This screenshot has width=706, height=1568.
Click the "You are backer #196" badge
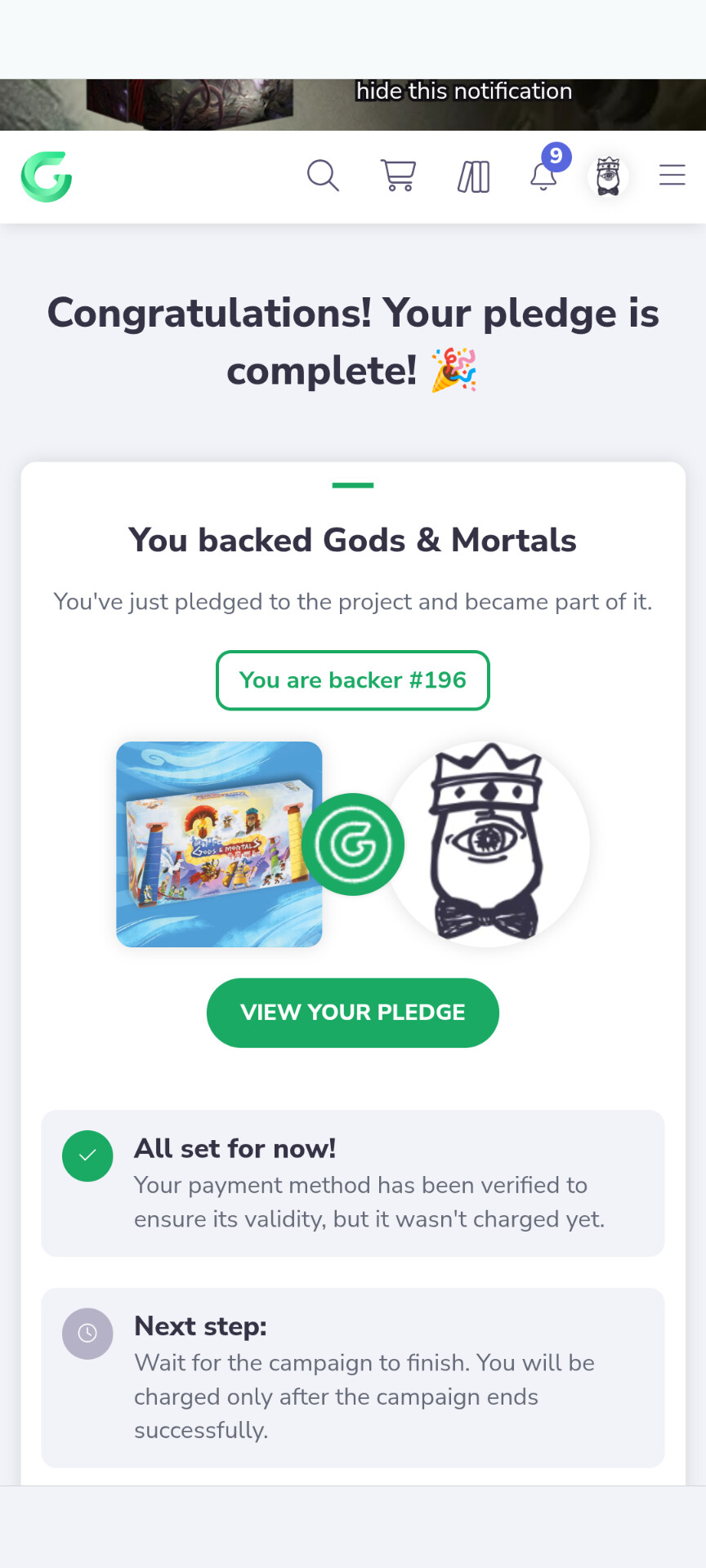353,680
